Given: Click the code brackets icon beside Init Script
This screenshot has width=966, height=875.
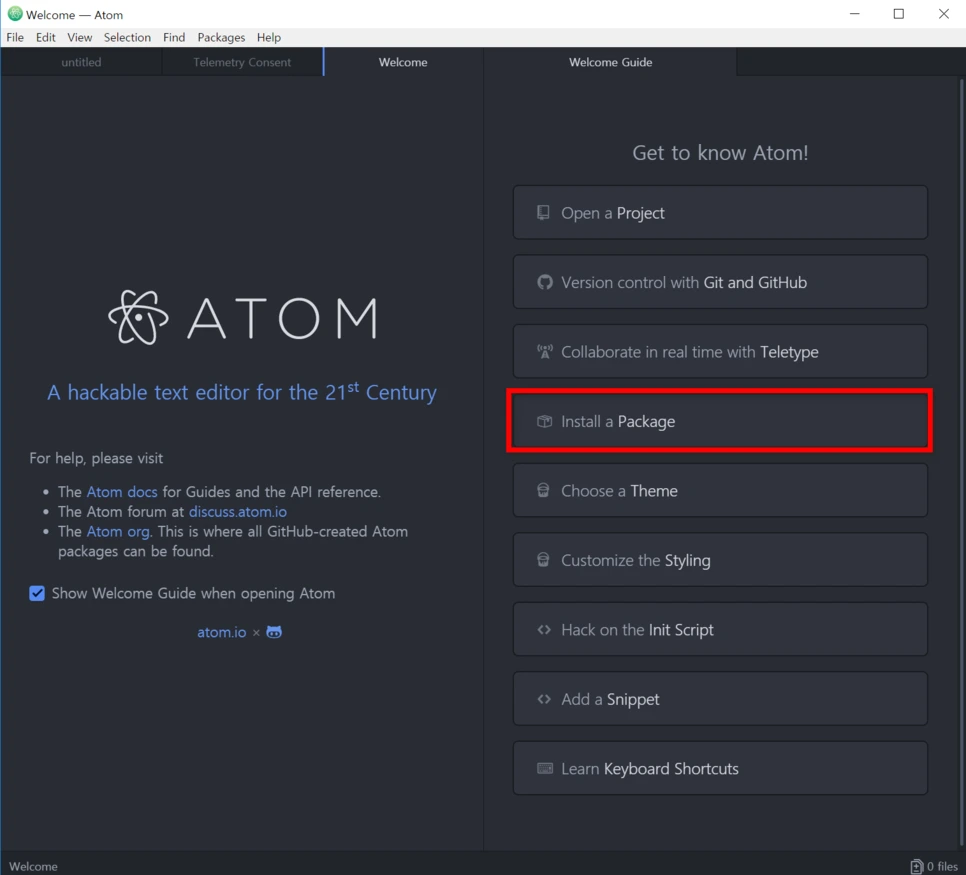Looking at the screenshot, I should click(x=544, y=630).
